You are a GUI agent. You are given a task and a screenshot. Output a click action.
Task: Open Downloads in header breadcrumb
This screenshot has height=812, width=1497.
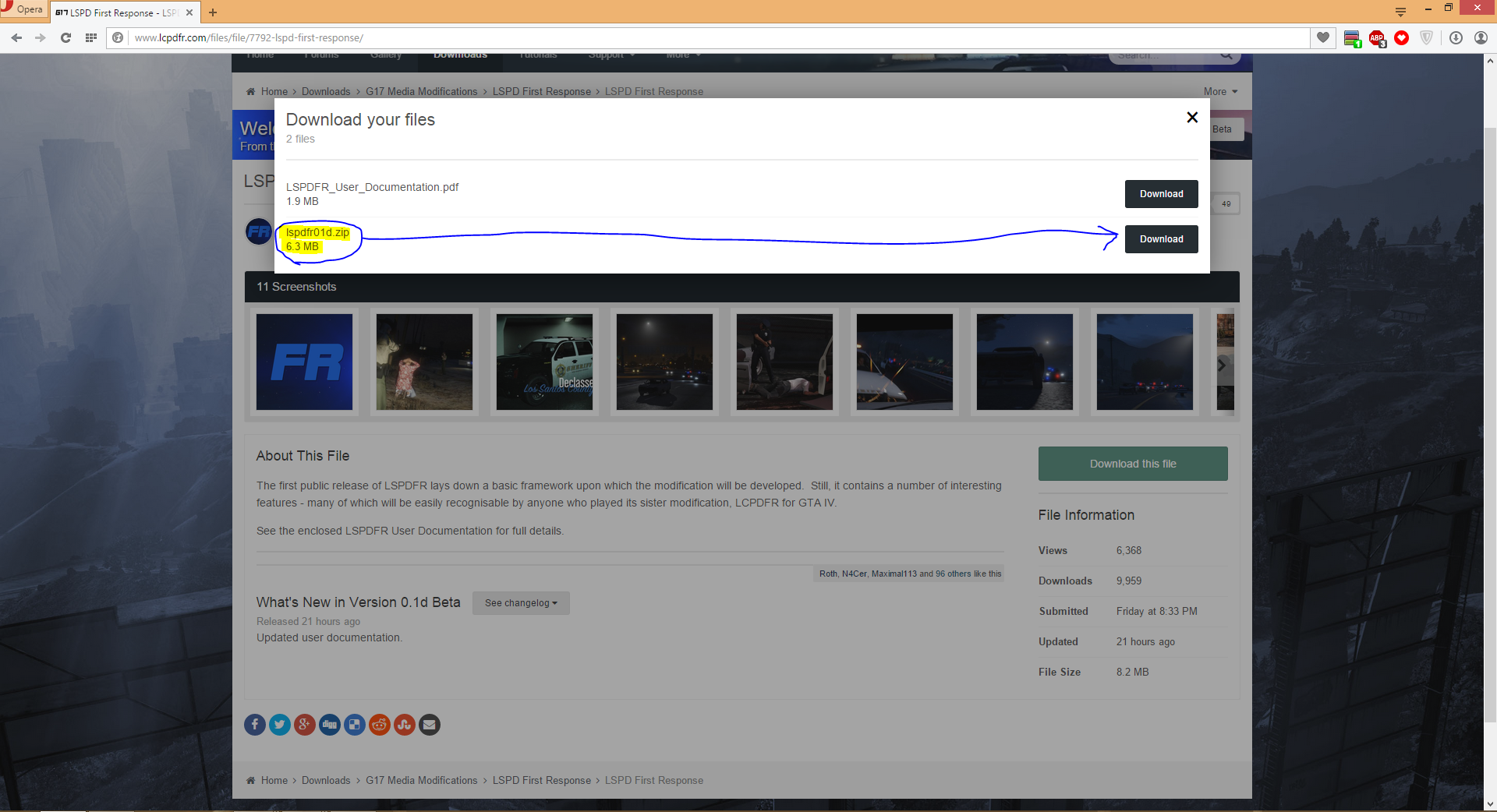click(x=326, y=92)
